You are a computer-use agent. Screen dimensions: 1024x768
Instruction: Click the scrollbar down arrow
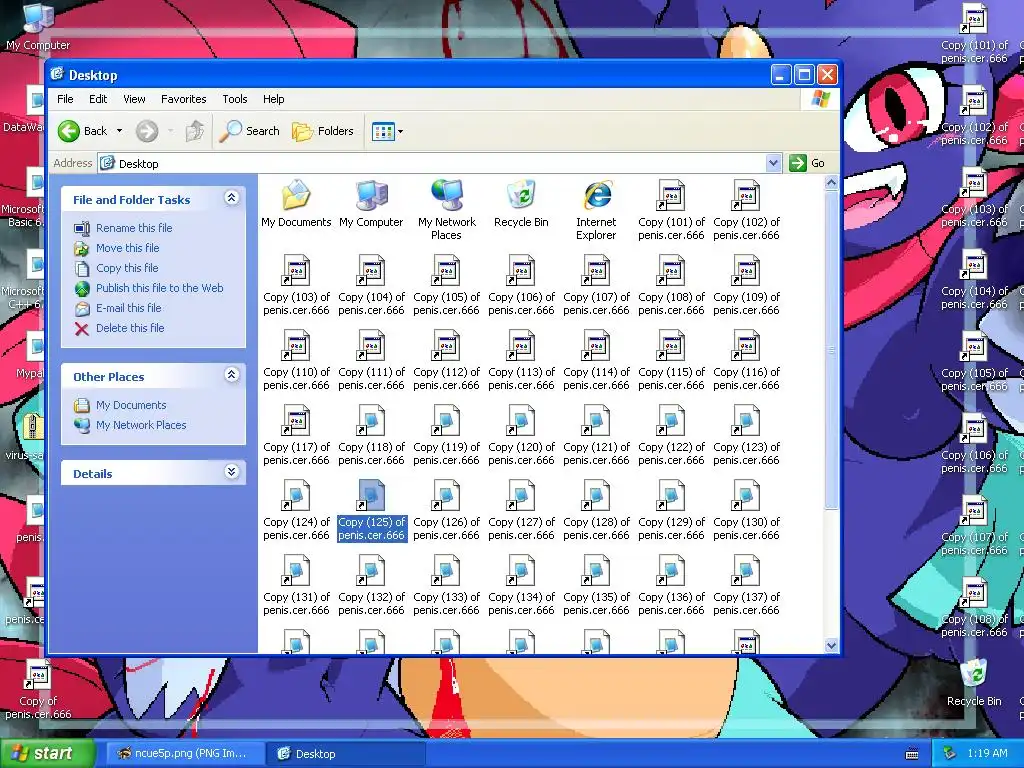831,645
